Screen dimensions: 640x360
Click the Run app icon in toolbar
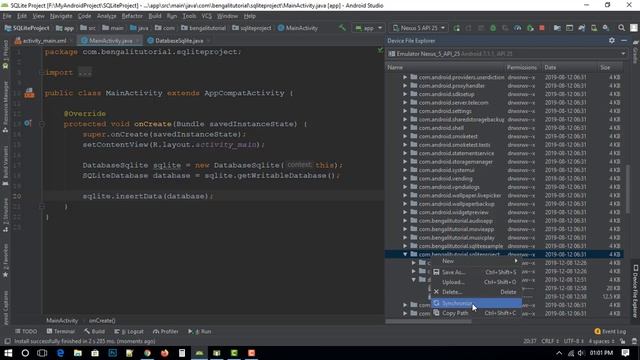[x=456, y=28]
